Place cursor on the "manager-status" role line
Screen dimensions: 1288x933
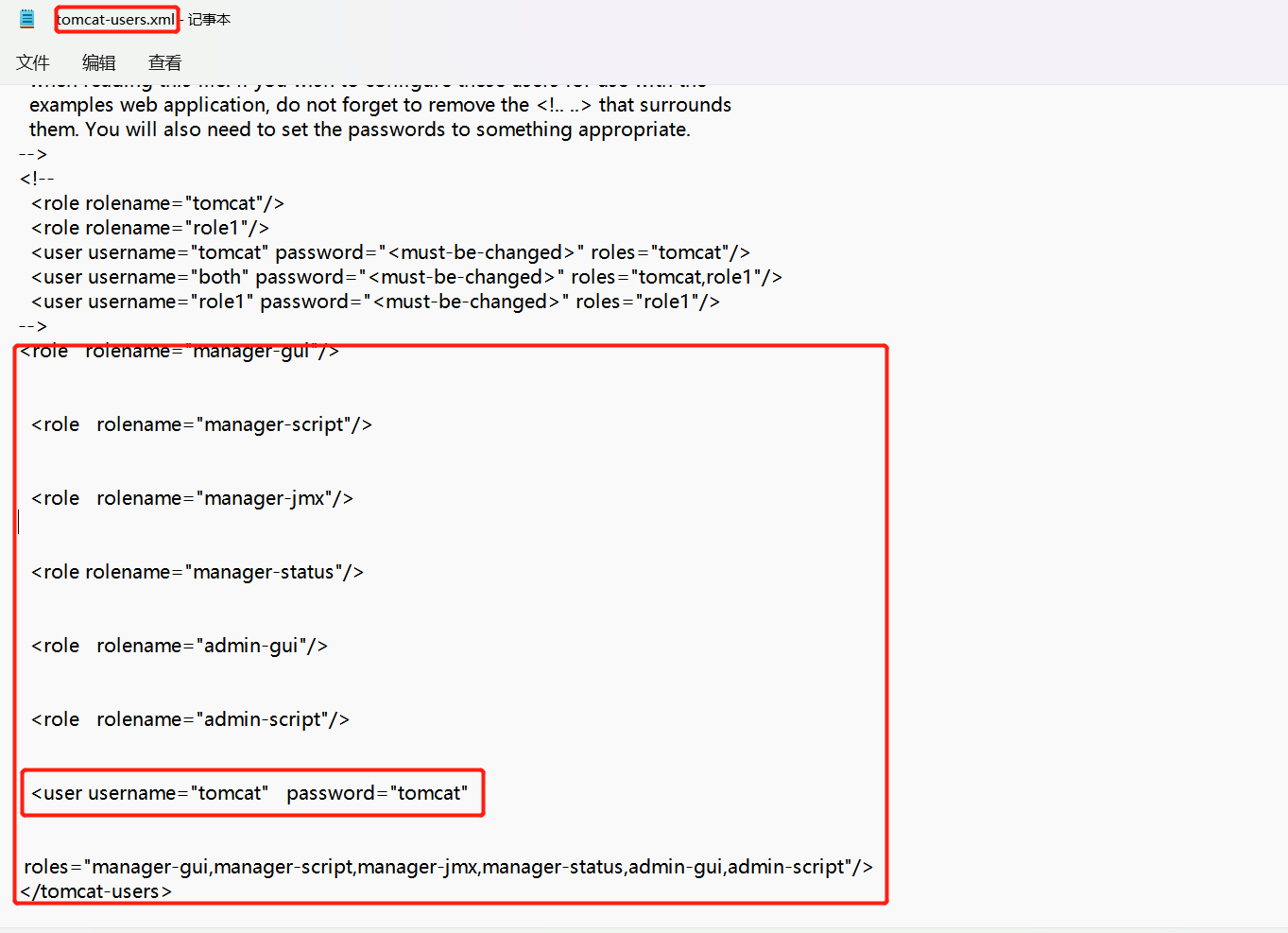pyautogui.click(x=197, y=572)
